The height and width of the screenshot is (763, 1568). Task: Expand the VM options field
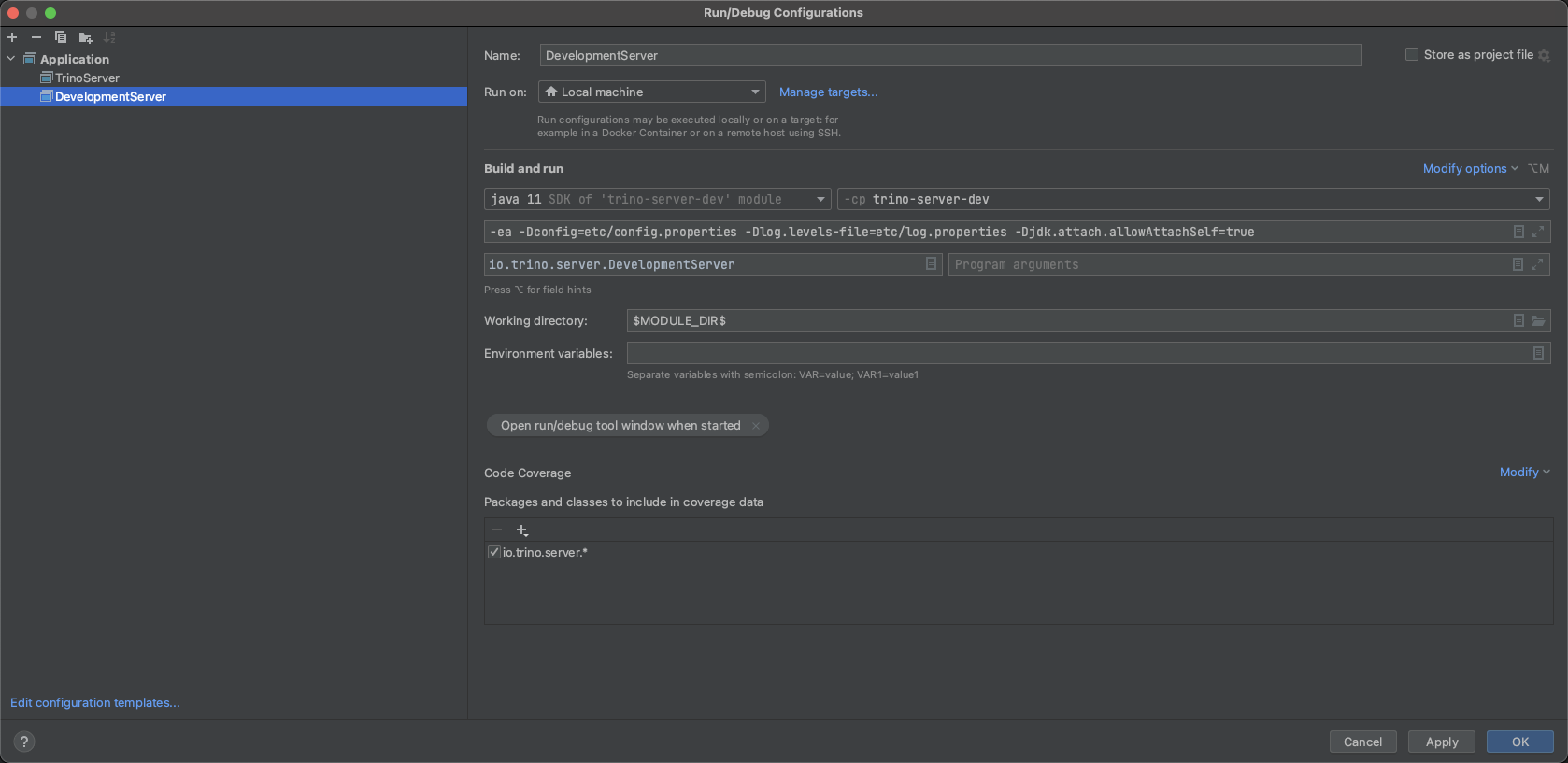coord(1537,232)
